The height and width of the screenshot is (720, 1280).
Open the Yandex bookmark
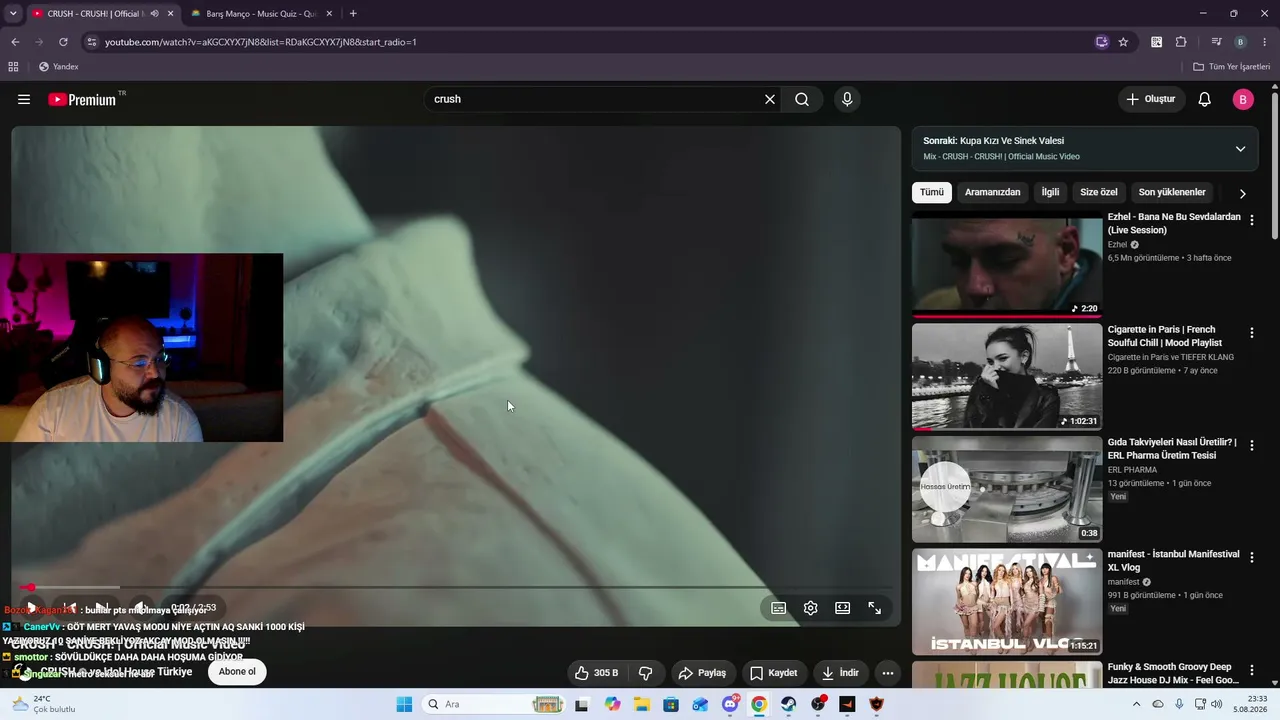click(x=59, y=67)
